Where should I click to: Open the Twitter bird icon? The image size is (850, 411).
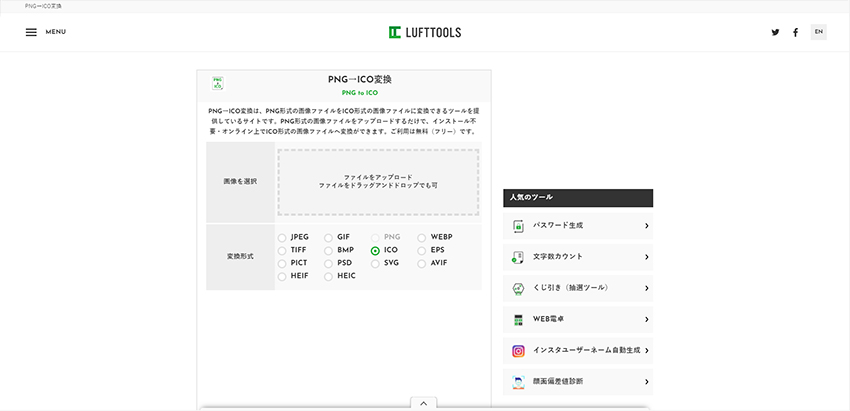tap(775, 32)
